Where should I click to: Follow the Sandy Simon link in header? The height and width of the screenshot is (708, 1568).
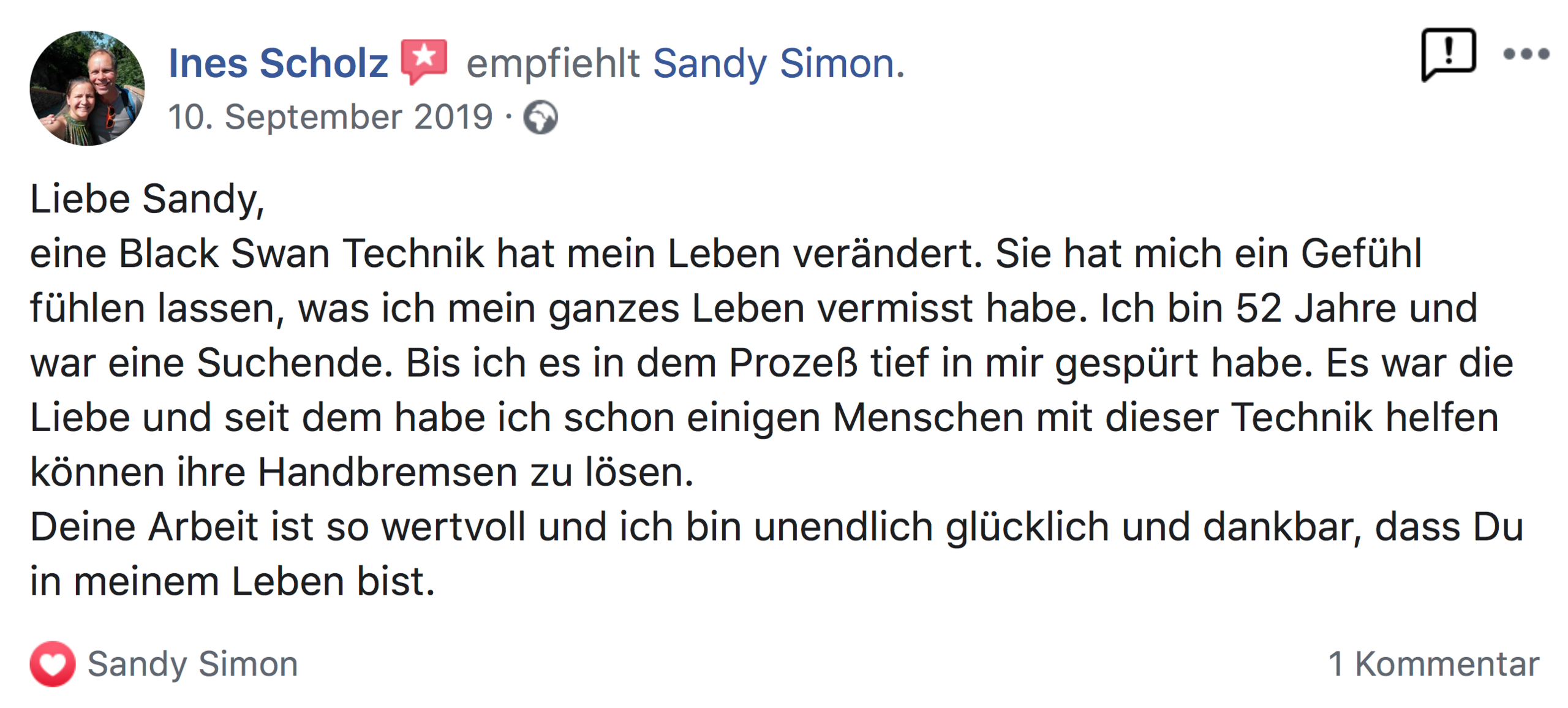[775, 63]
